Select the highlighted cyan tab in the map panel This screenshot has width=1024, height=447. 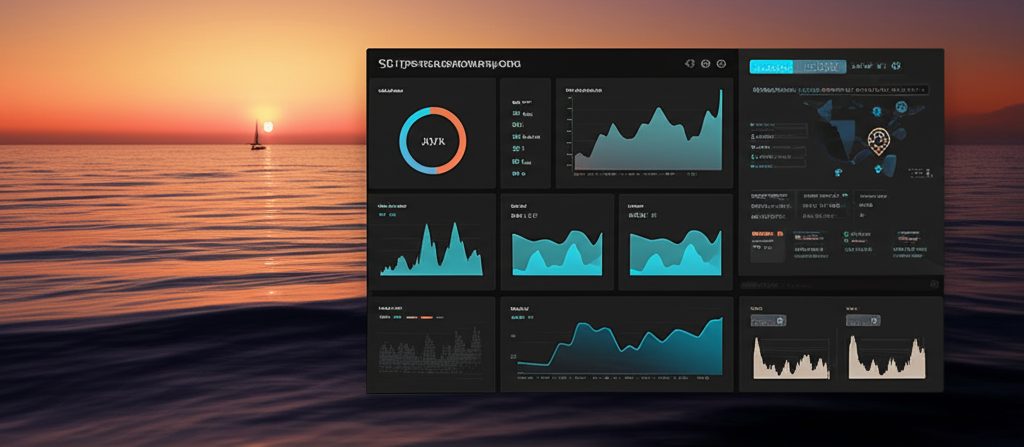(x=772, y=67)
